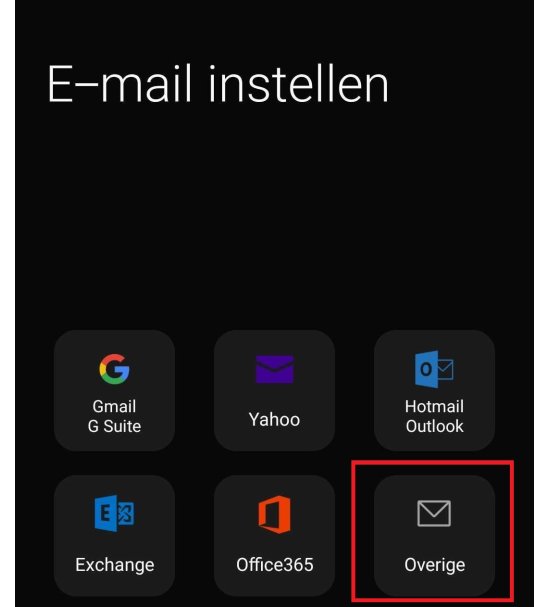550x607 pixels.
Task: Choose the Overige account tile
Action: [434, 536]
